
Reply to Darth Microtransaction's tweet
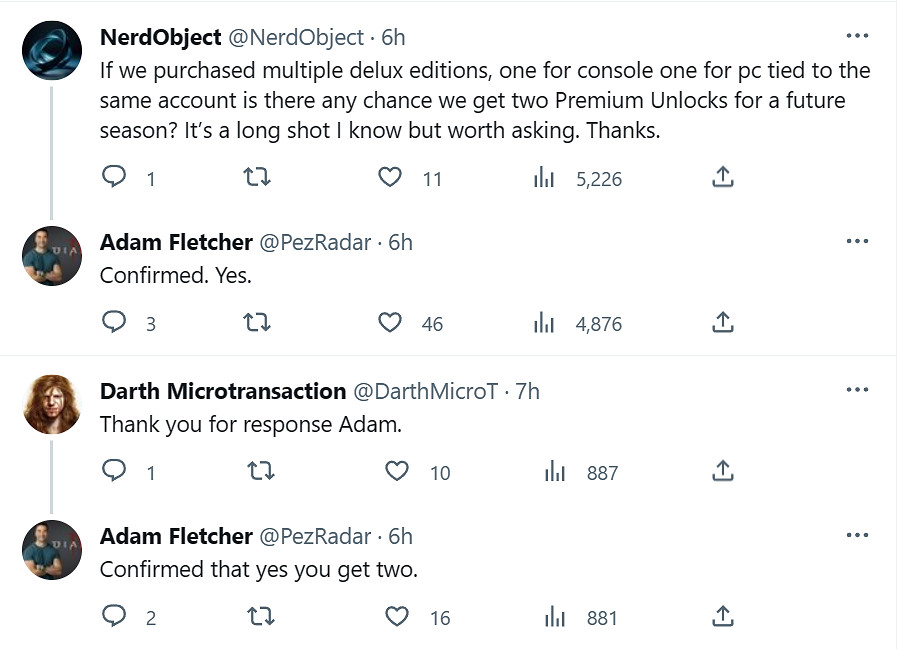tap(116, 472)
